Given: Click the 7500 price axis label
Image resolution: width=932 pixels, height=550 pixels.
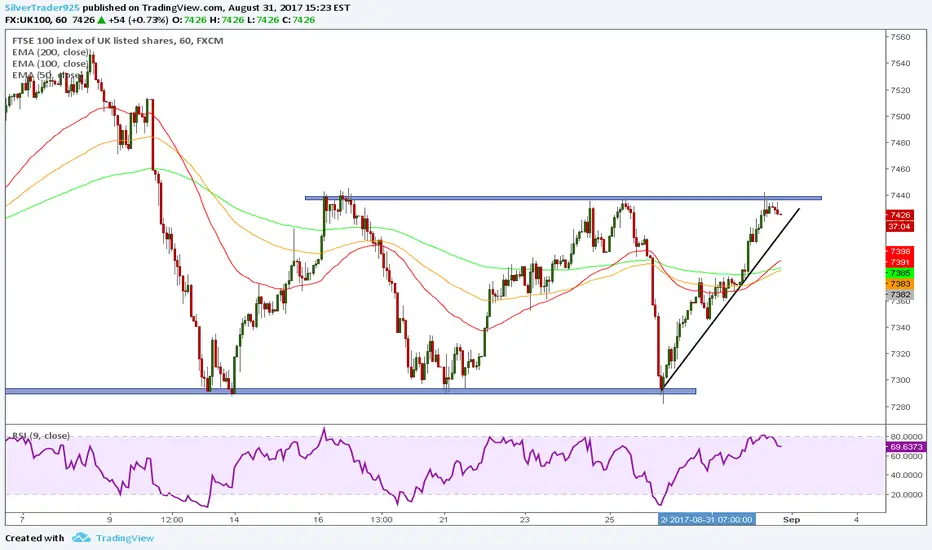Looking at the screenshot, I should [900, 117].
